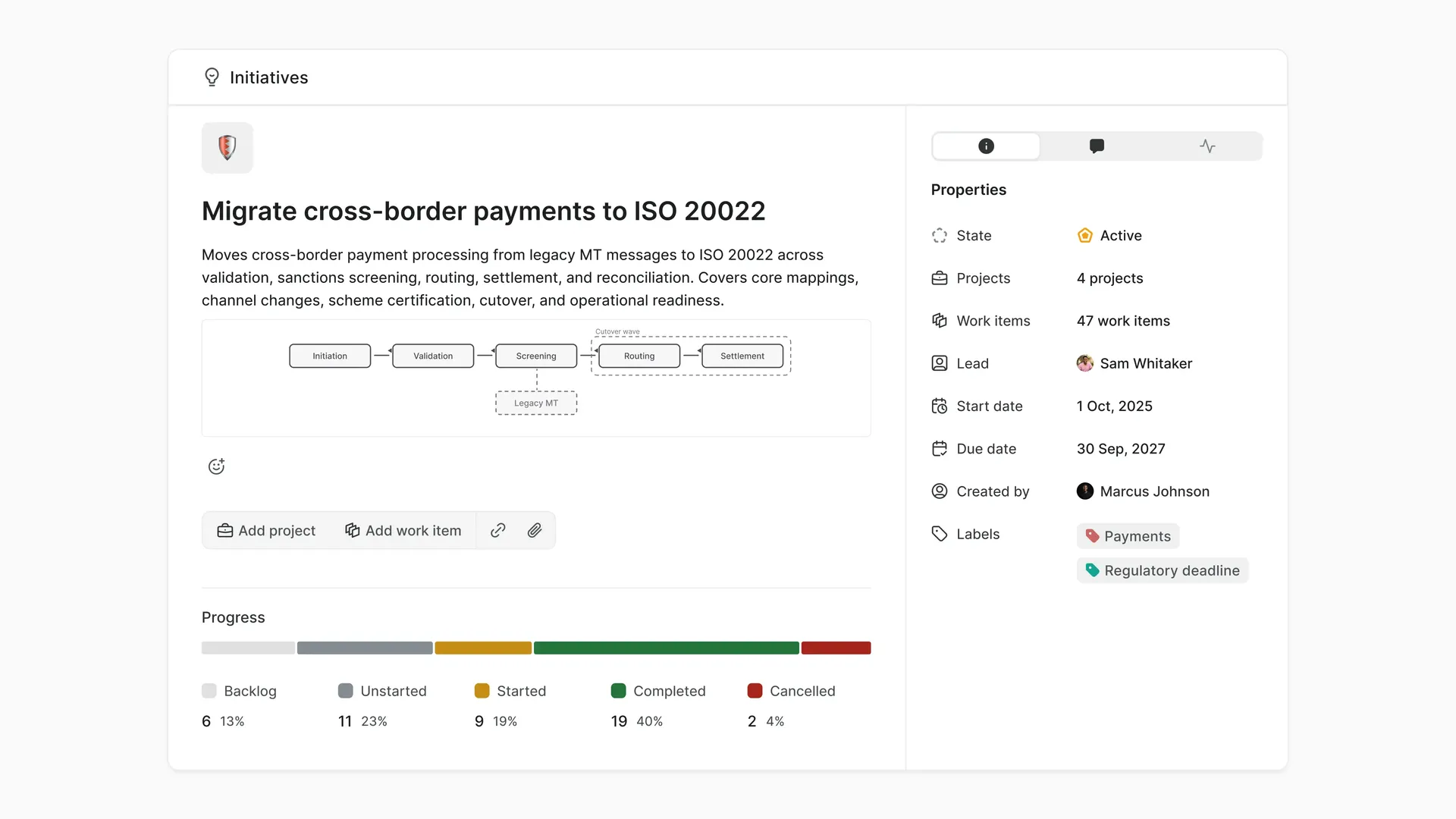Add an emoji reaction
The width and height of the screenshot is (1456, 819).
[x=216, y=466]
